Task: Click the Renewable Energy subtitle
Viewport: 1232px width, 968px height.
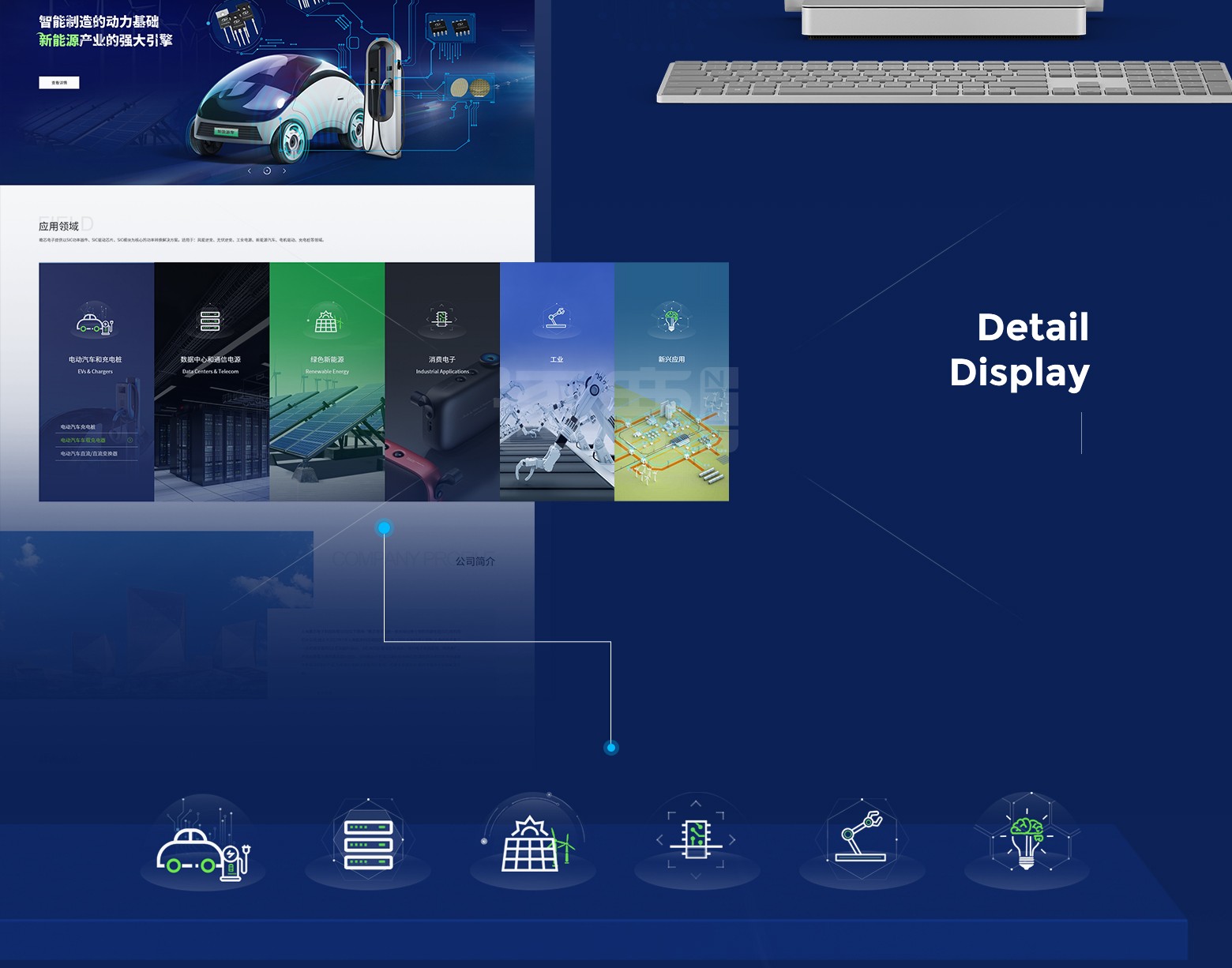Action: click(327, 371)
